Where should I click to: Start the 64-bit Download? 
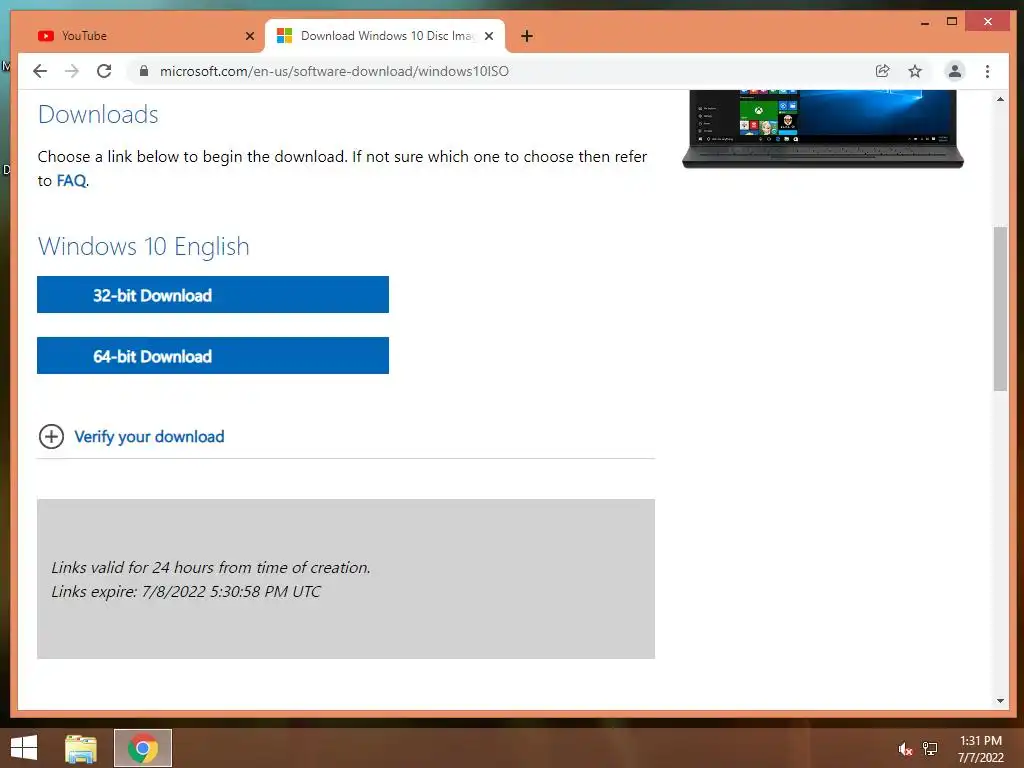pos(213,355)
